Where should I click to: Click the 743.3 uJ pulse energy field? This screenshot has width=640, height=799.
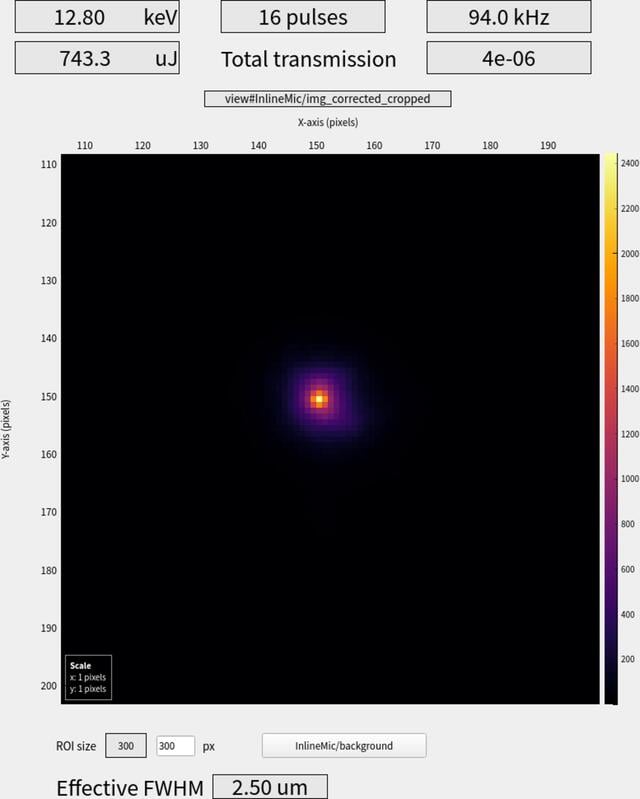coord(97,58)
